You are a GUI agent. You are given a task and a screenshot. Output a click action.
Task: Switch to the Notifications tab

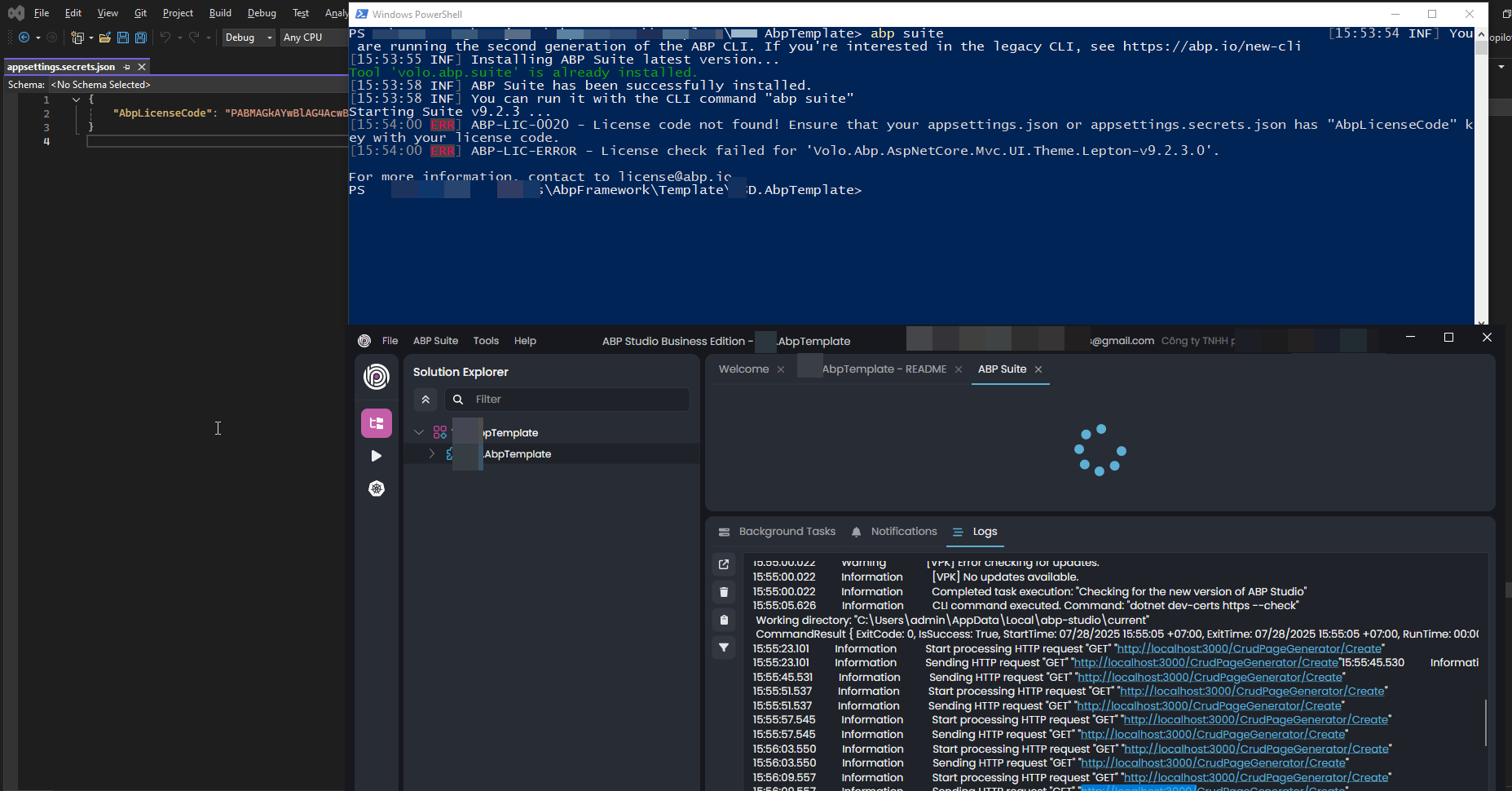903,532
